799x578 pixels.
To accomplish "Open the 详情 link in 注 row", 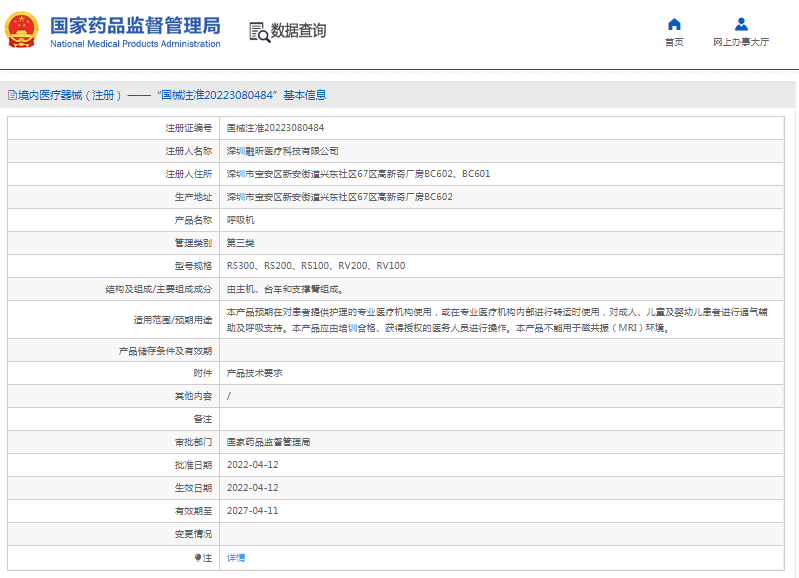I will [x=236, y=557].
